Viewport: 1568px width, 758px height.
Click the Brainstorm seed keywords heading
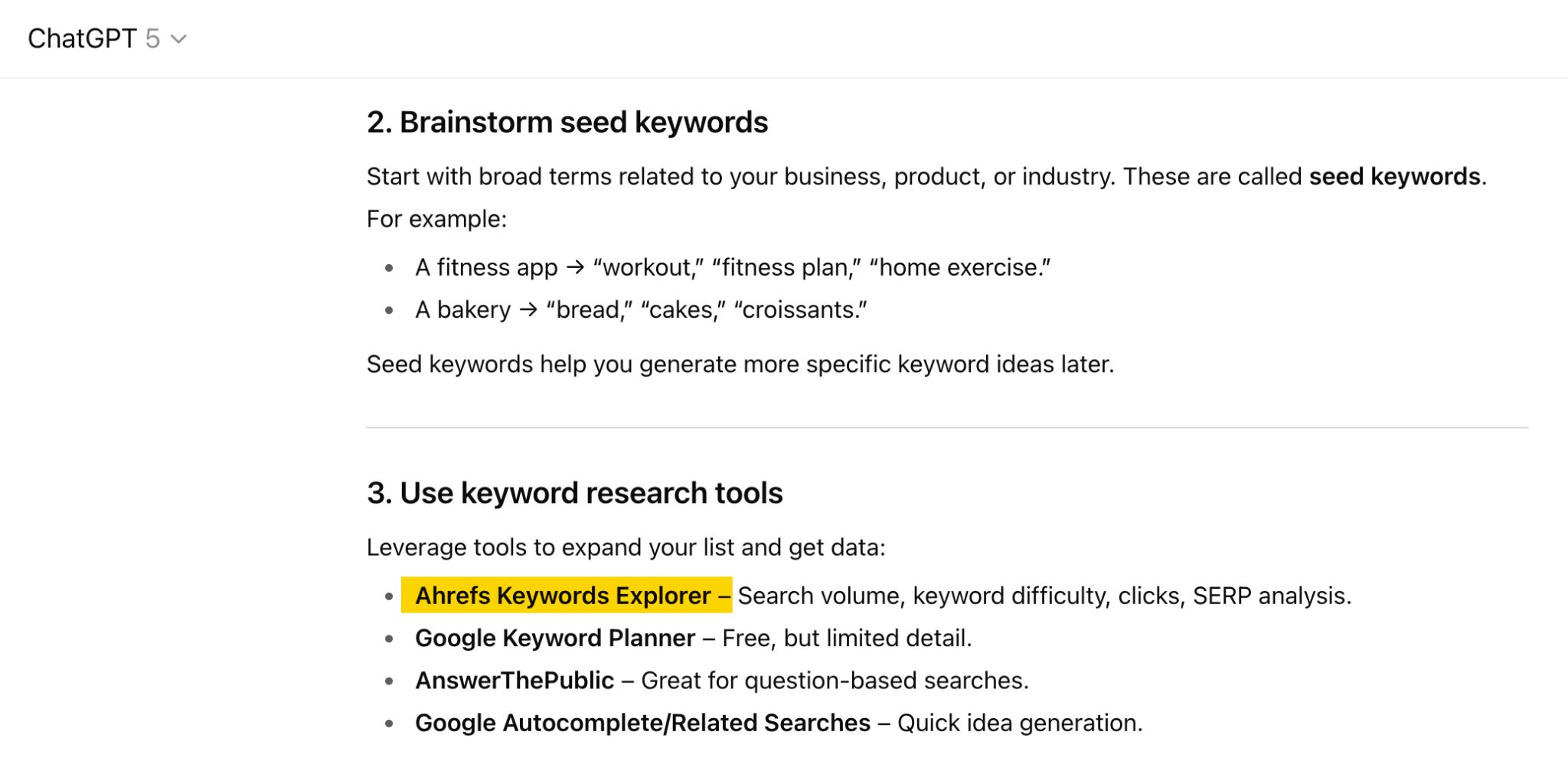[x=567, y=121]
